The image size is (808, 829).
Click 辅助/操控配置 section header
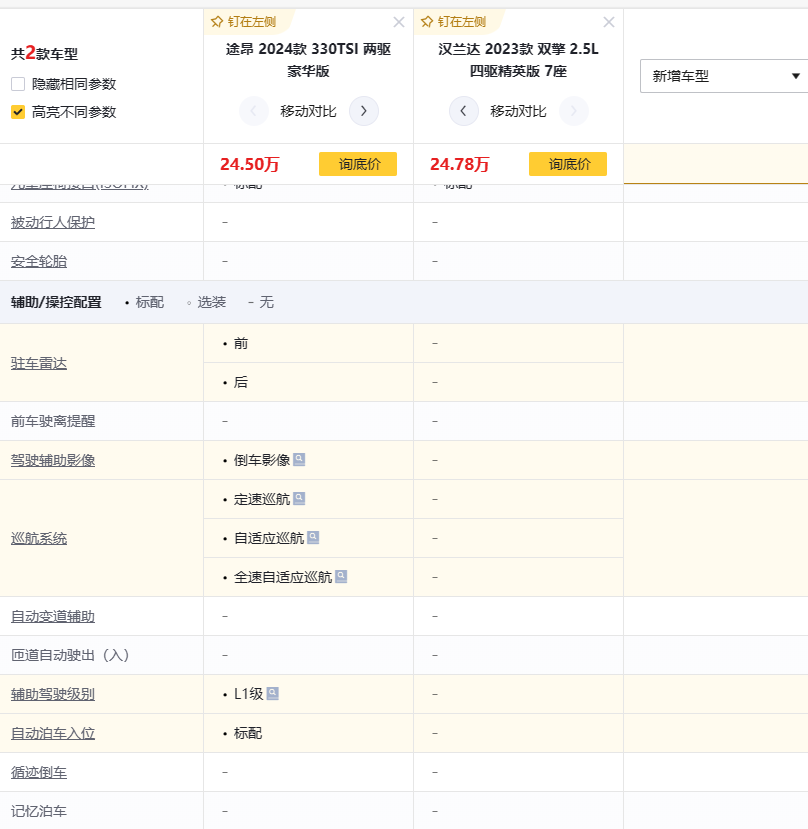tap(56, 302)
